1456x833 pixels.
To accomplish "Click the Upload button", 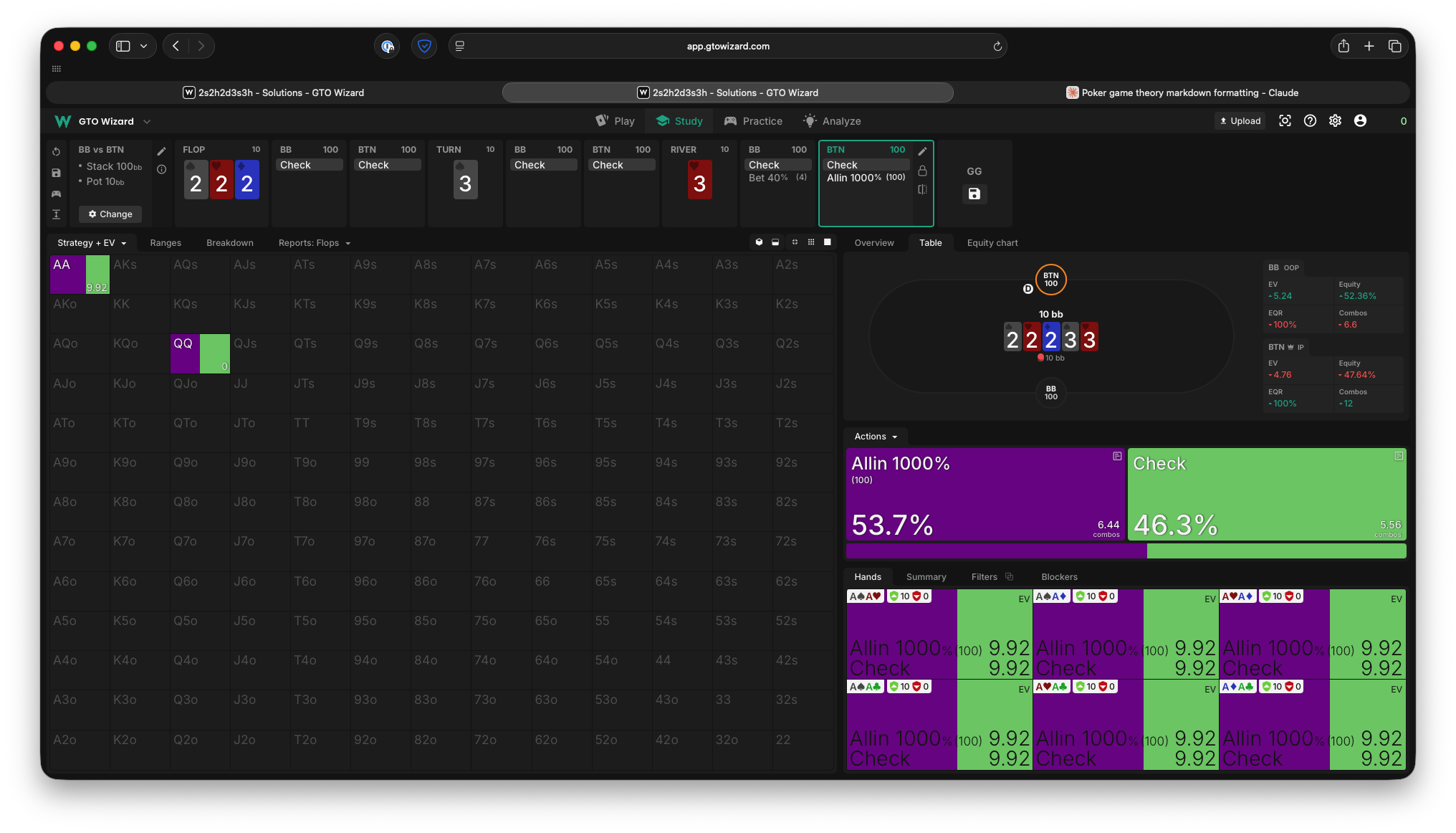I will (1240, 121).
